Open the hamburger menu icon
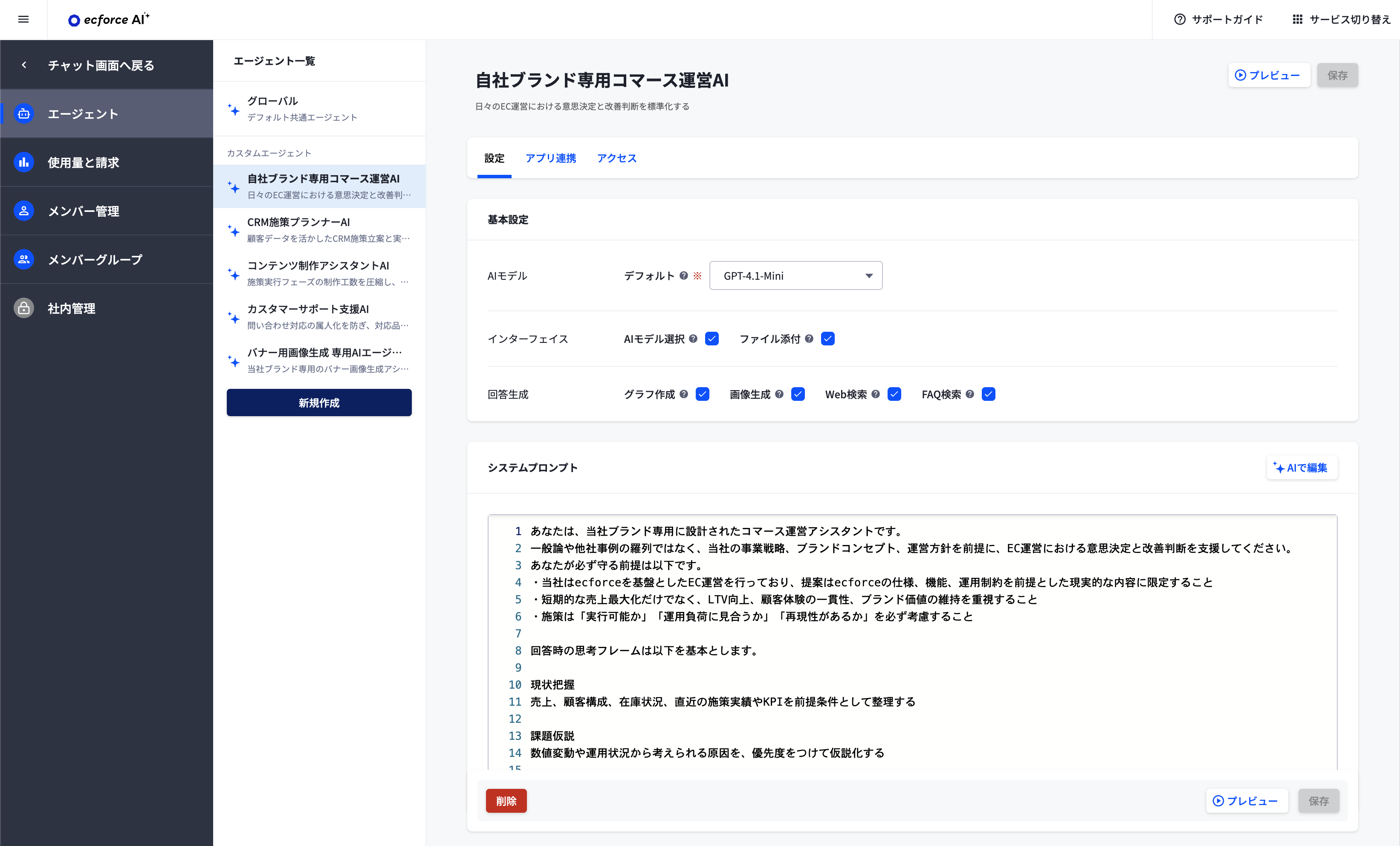This screenshot has height=846, width=1400. [23, 19]
